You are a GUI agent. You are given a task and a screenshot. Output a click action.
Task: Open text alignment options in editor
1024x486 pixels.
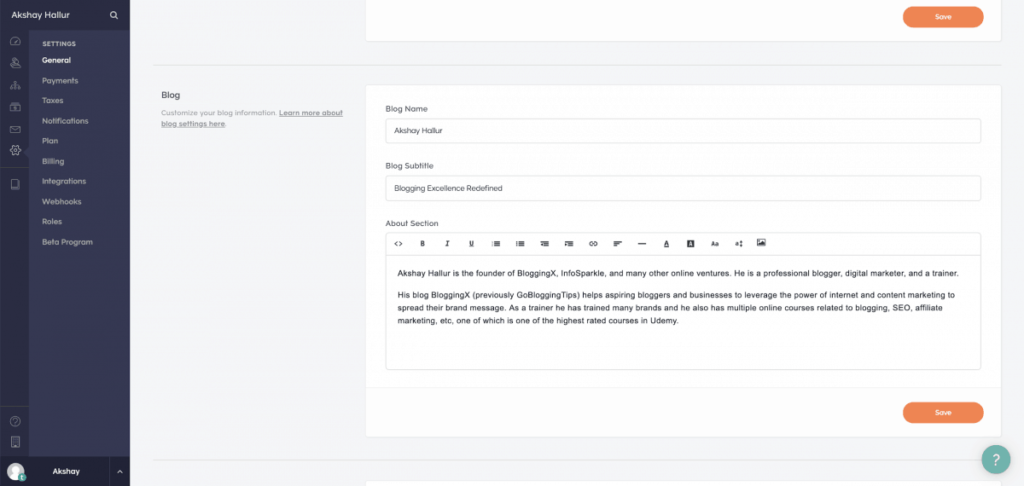(x=618, y=244)
